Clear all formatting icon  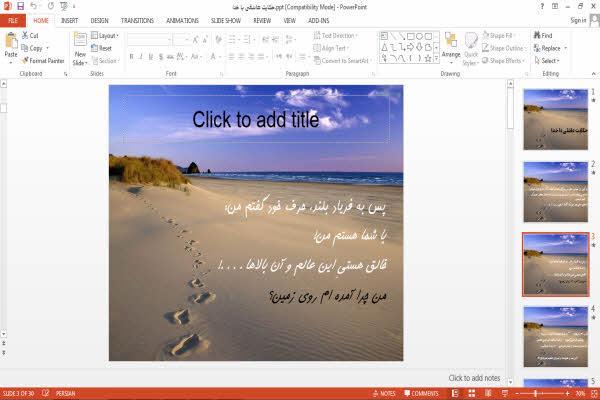coord(218,39)
